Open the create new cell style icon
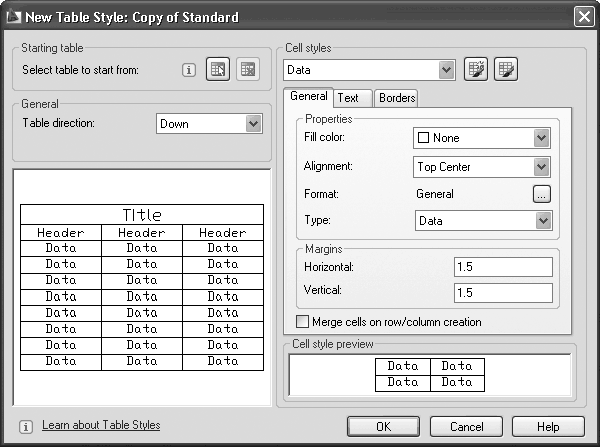The height and width of the screenshot is (447, 600). [477, 70]
